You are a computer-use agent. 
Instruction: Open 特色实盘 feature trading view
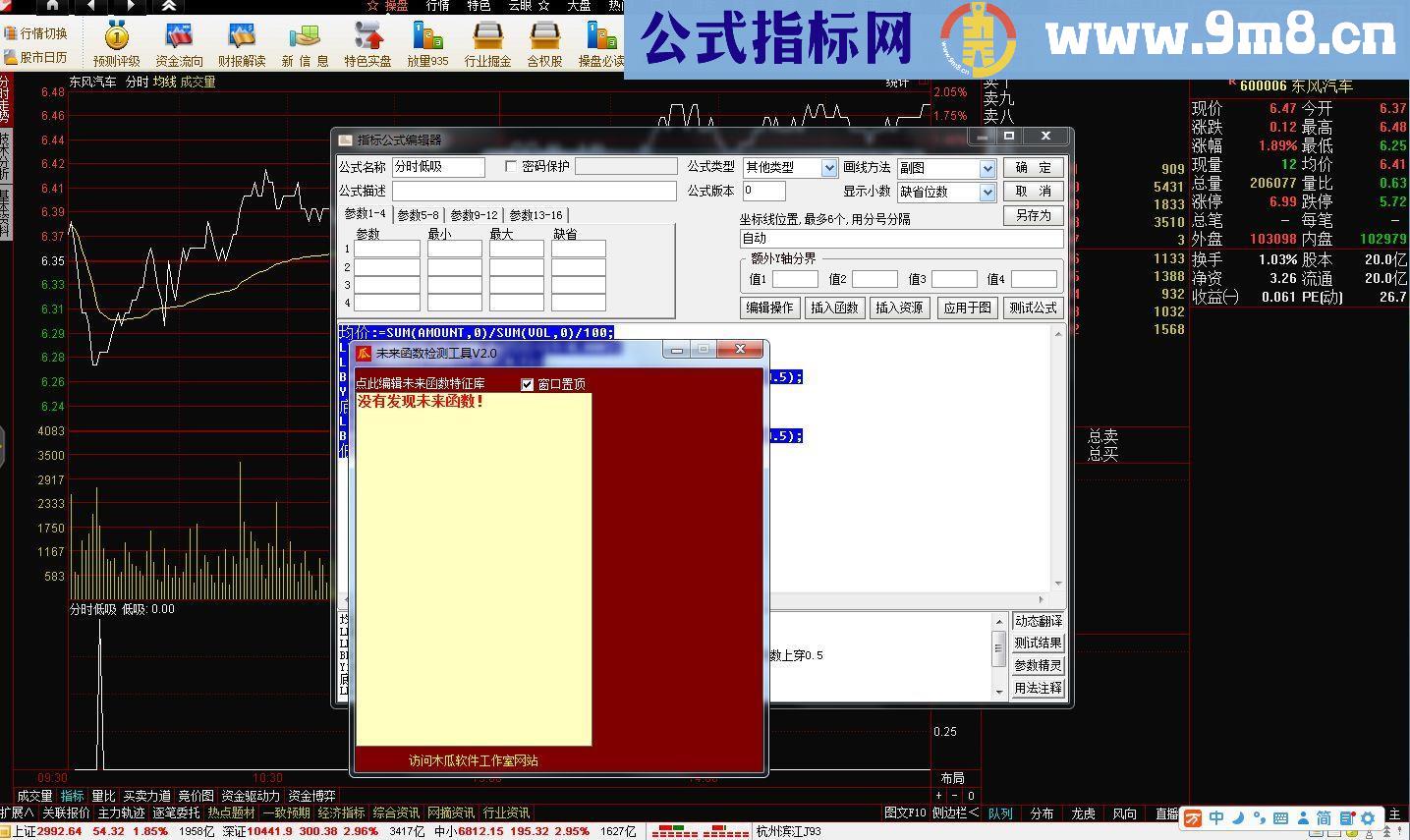367,41
